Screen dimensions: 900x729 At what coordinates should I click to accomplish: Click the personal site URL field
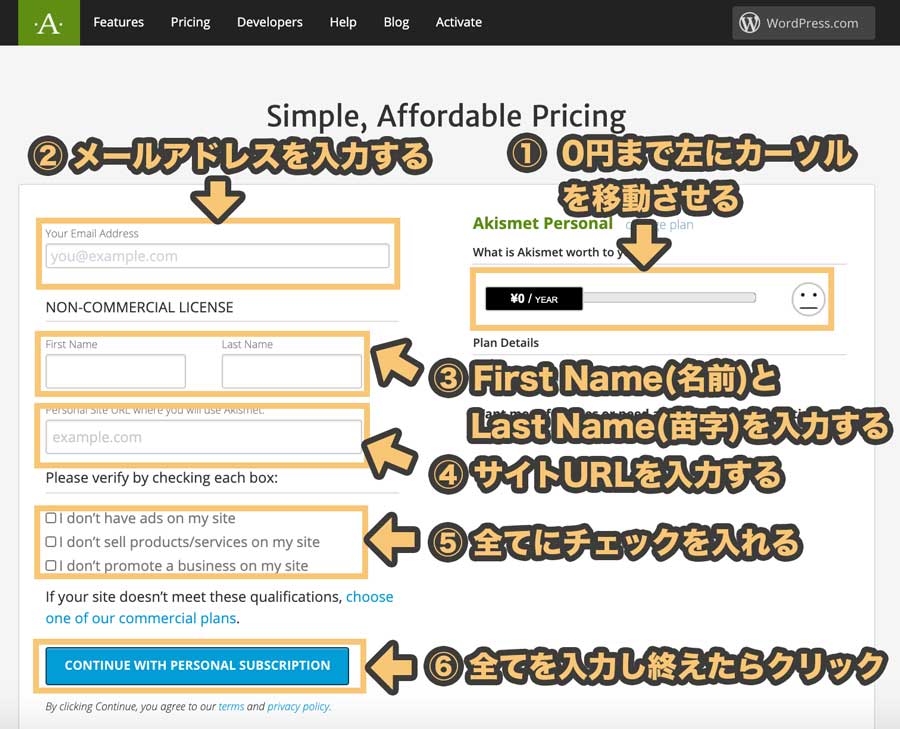click(x=204, y=437)
